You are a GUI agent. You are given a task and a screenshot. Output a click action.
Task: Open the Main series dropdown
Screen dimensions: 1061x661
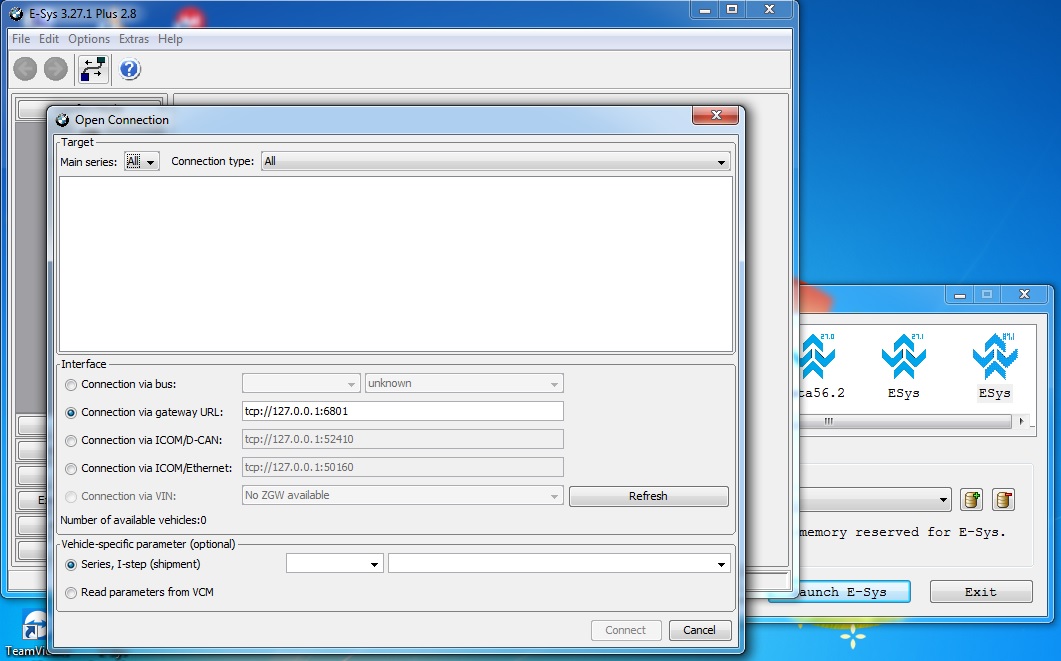pyautogui.click(x=141, y=162)
